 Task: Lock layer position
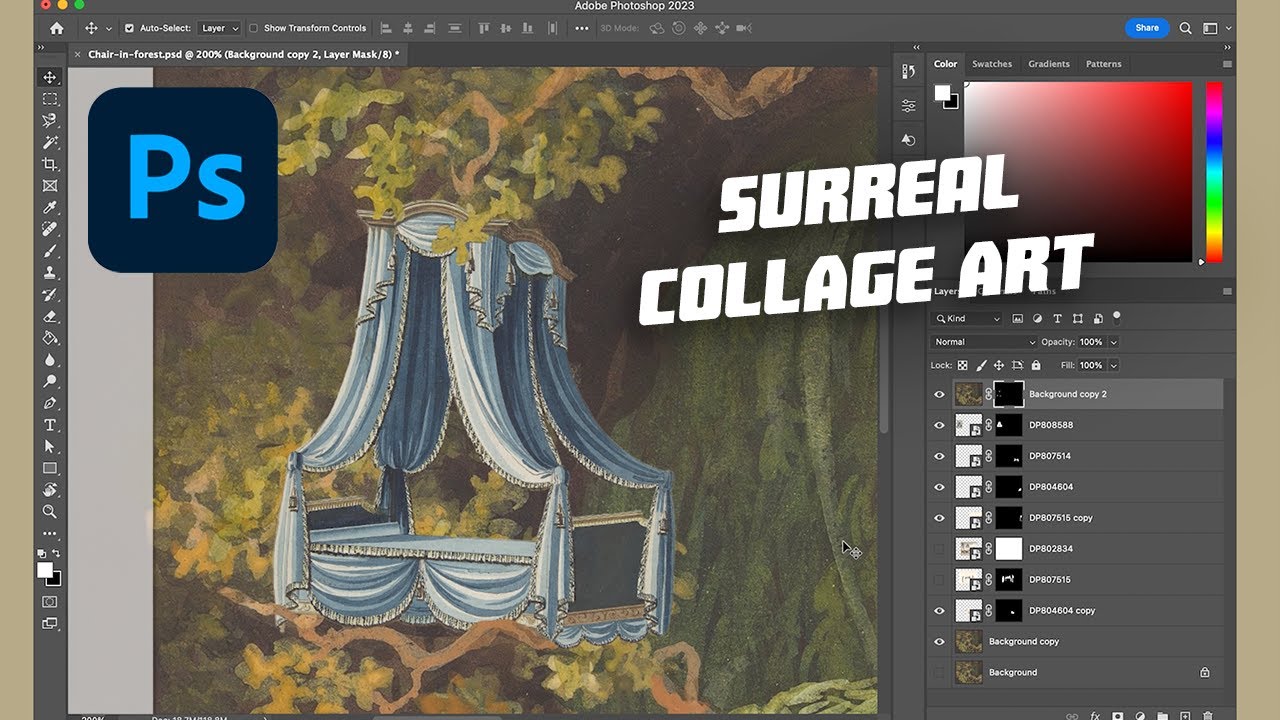pos(998,366)
